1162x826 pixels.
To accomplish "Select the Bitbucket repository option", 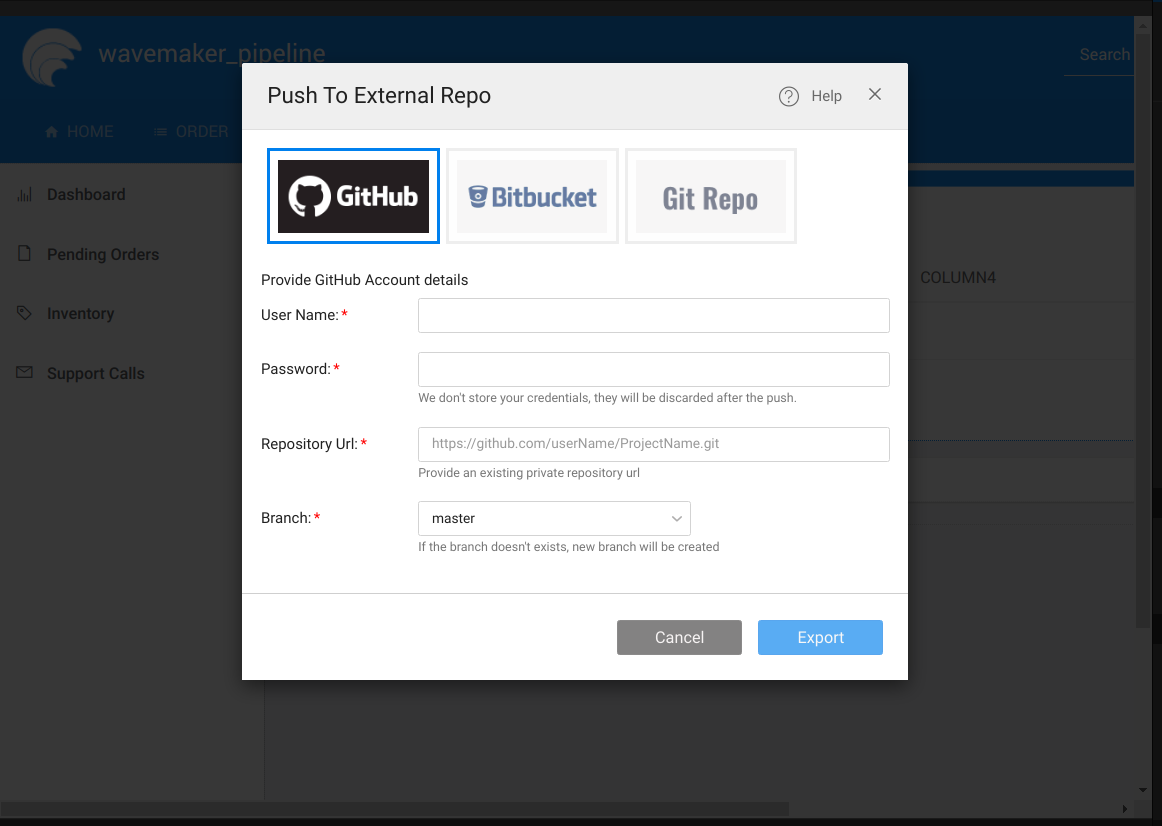I will 532,196.
